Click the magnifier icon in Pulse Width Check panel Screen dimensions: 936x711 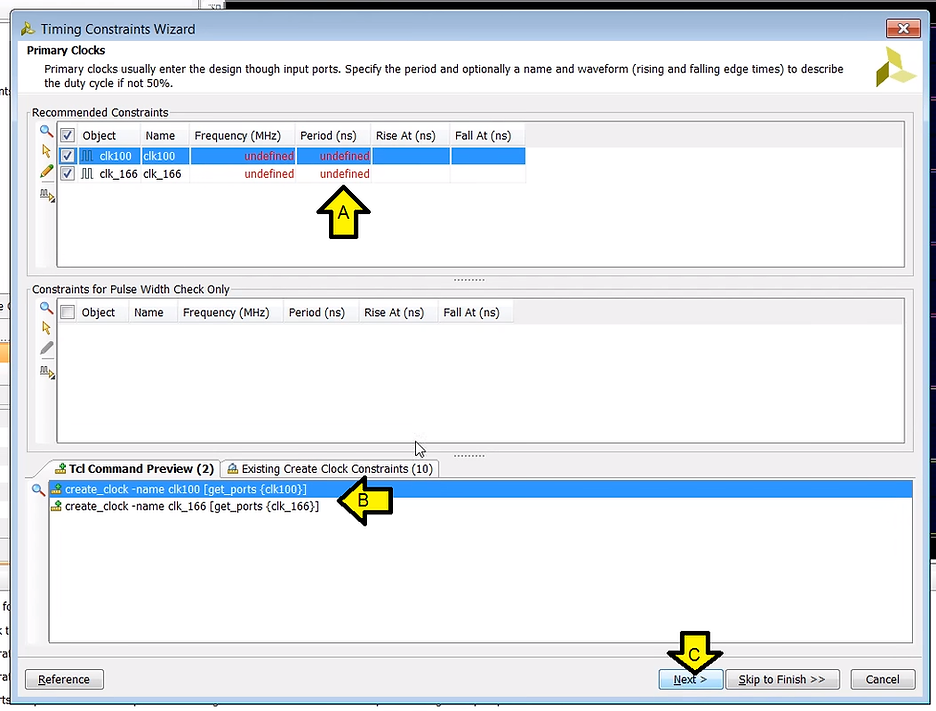pyautogui.click(x=46, y=309)
